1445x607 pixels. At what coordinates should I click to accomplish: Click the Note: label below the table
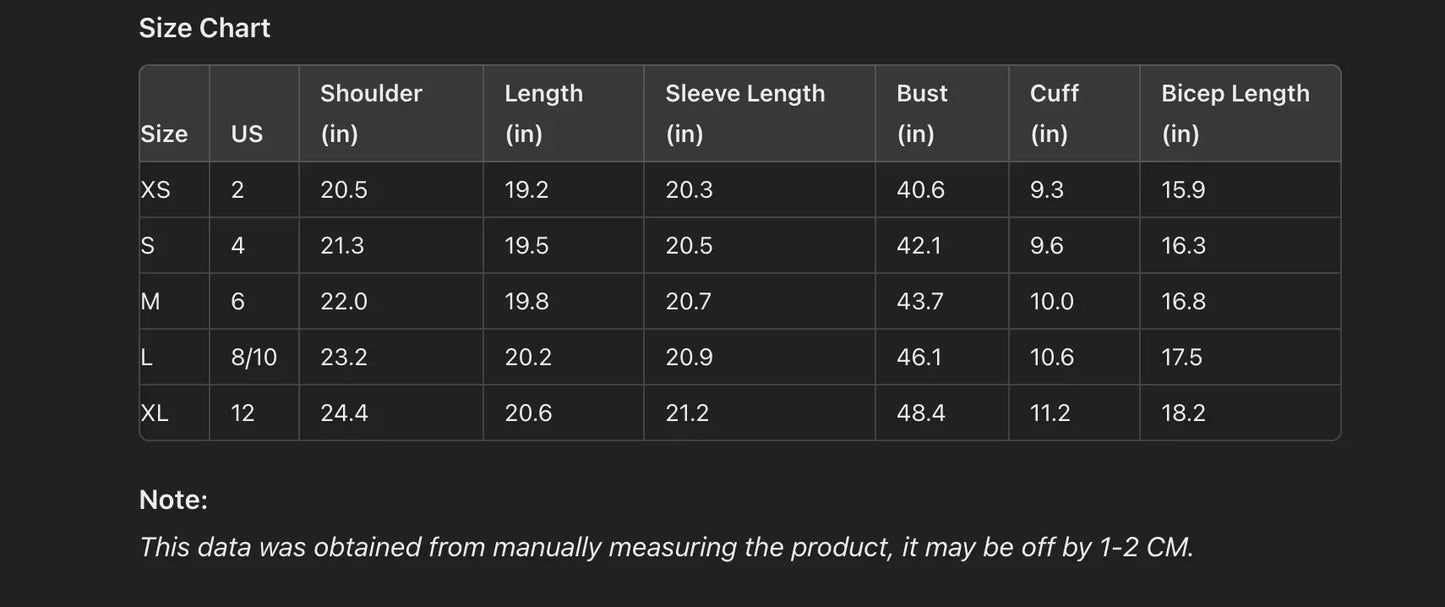pos(173,500)
